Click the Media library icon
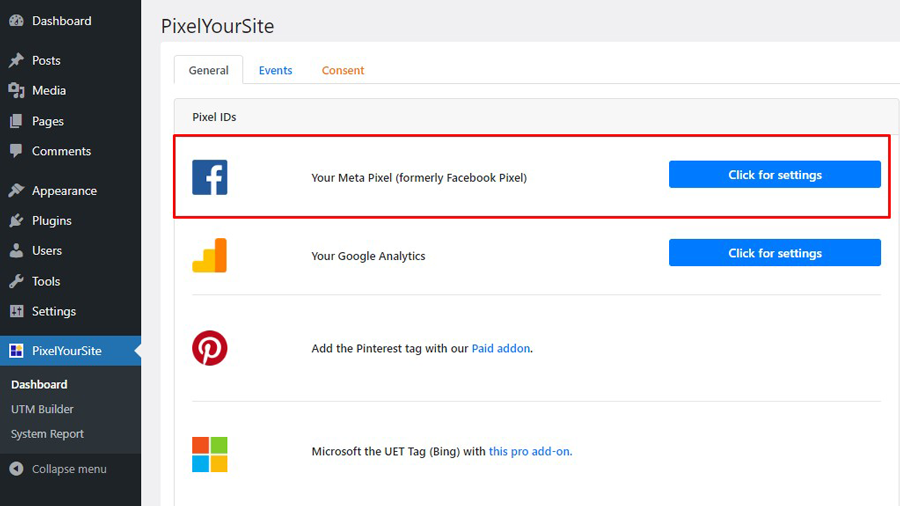 [x=16, y=91]
